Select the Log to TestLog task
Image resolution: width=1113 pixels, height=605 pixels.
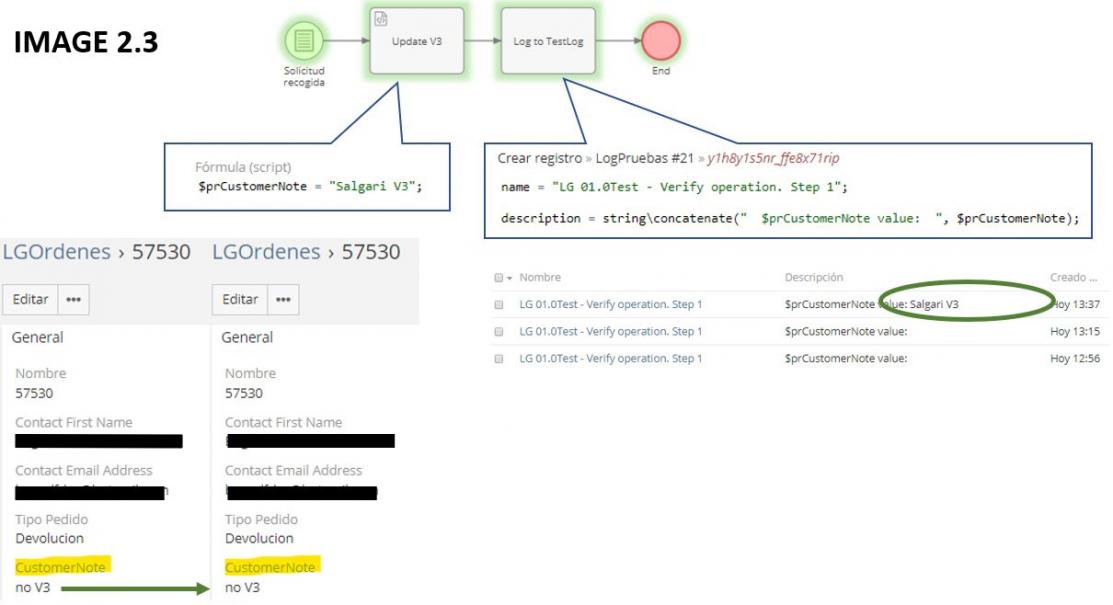(548, 40)
